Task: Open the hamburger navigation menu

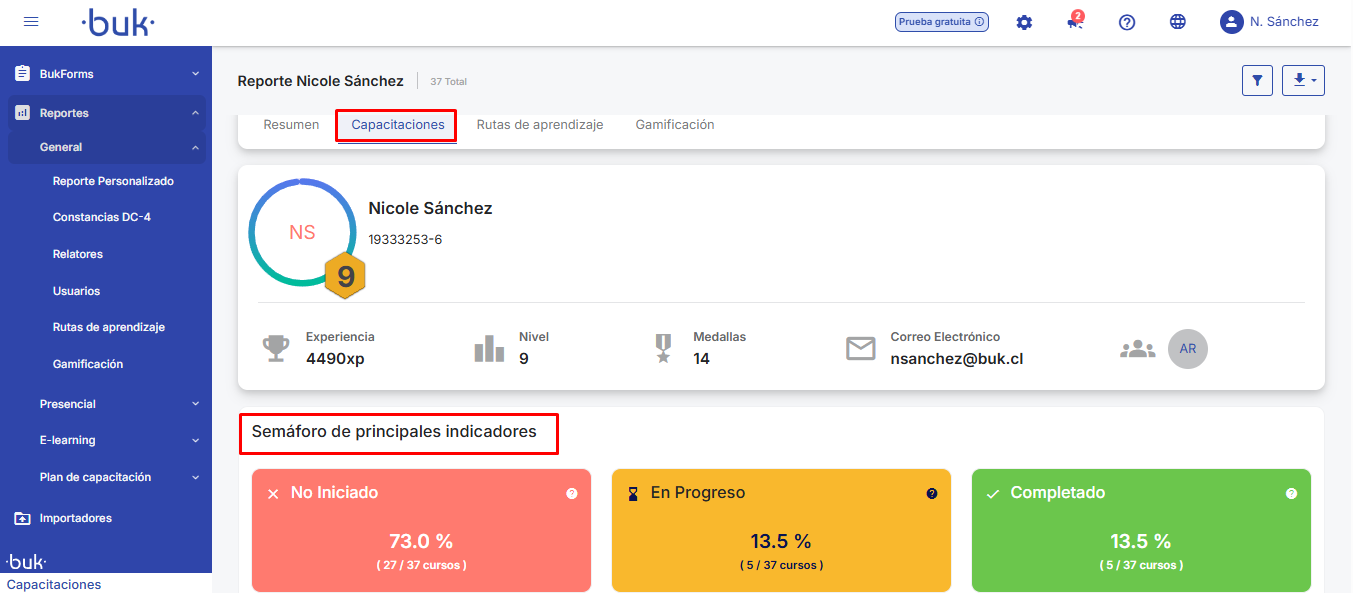Action: pos(31,22)
